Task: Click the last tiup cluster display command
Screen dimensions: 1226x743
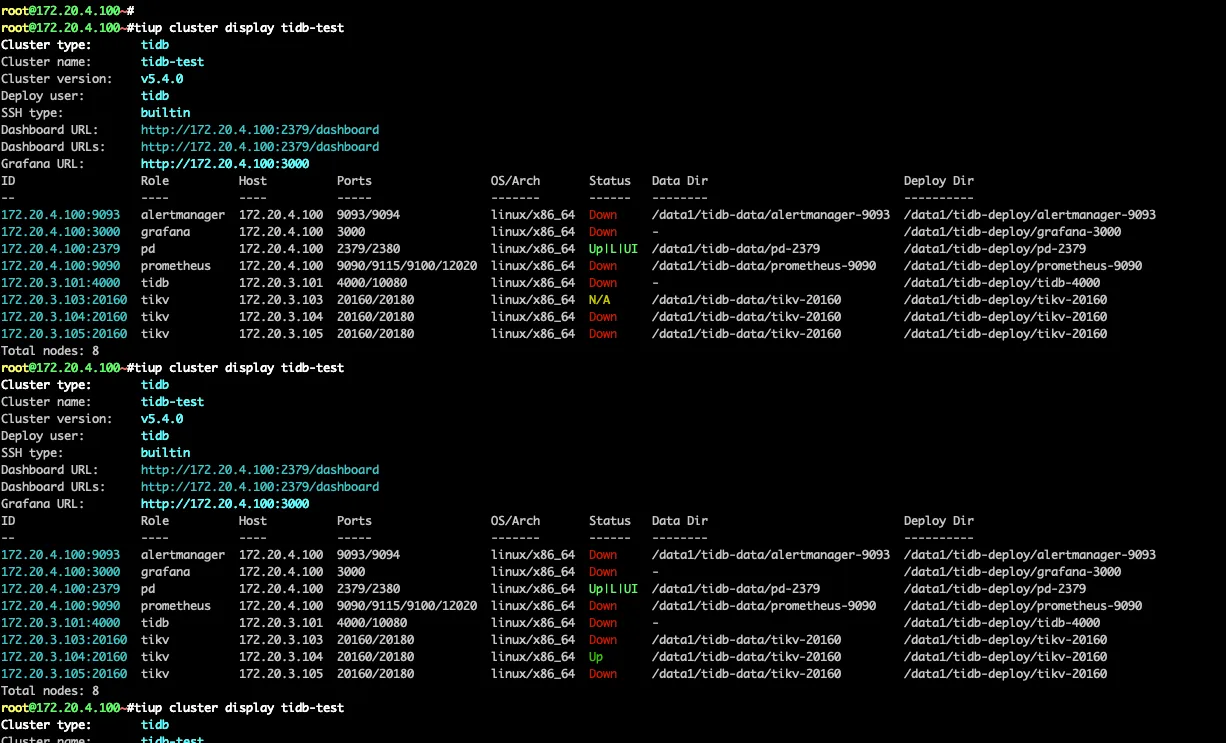Action: pos(238,708)
